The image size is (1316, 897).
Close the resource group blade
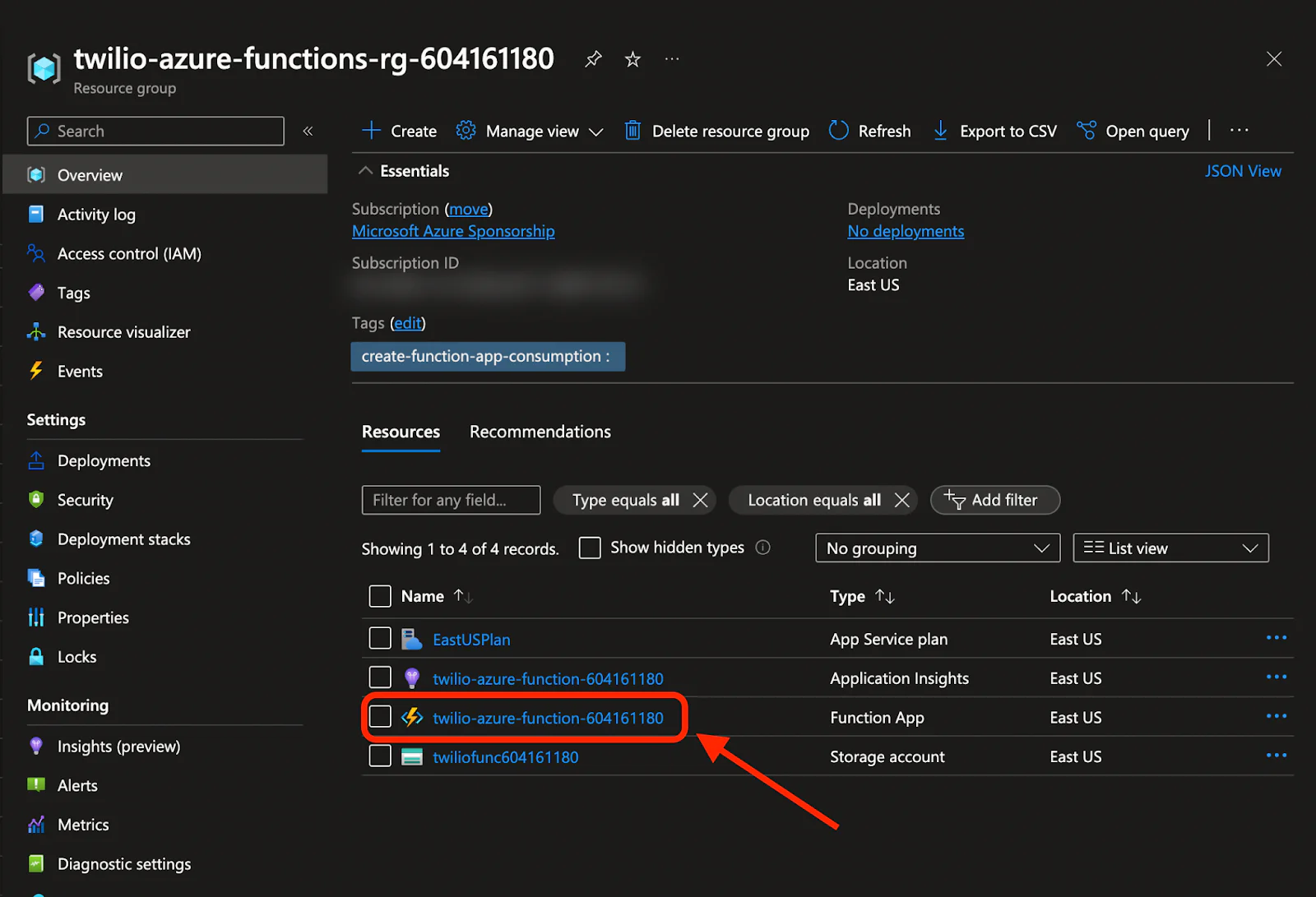(1274, 59)
